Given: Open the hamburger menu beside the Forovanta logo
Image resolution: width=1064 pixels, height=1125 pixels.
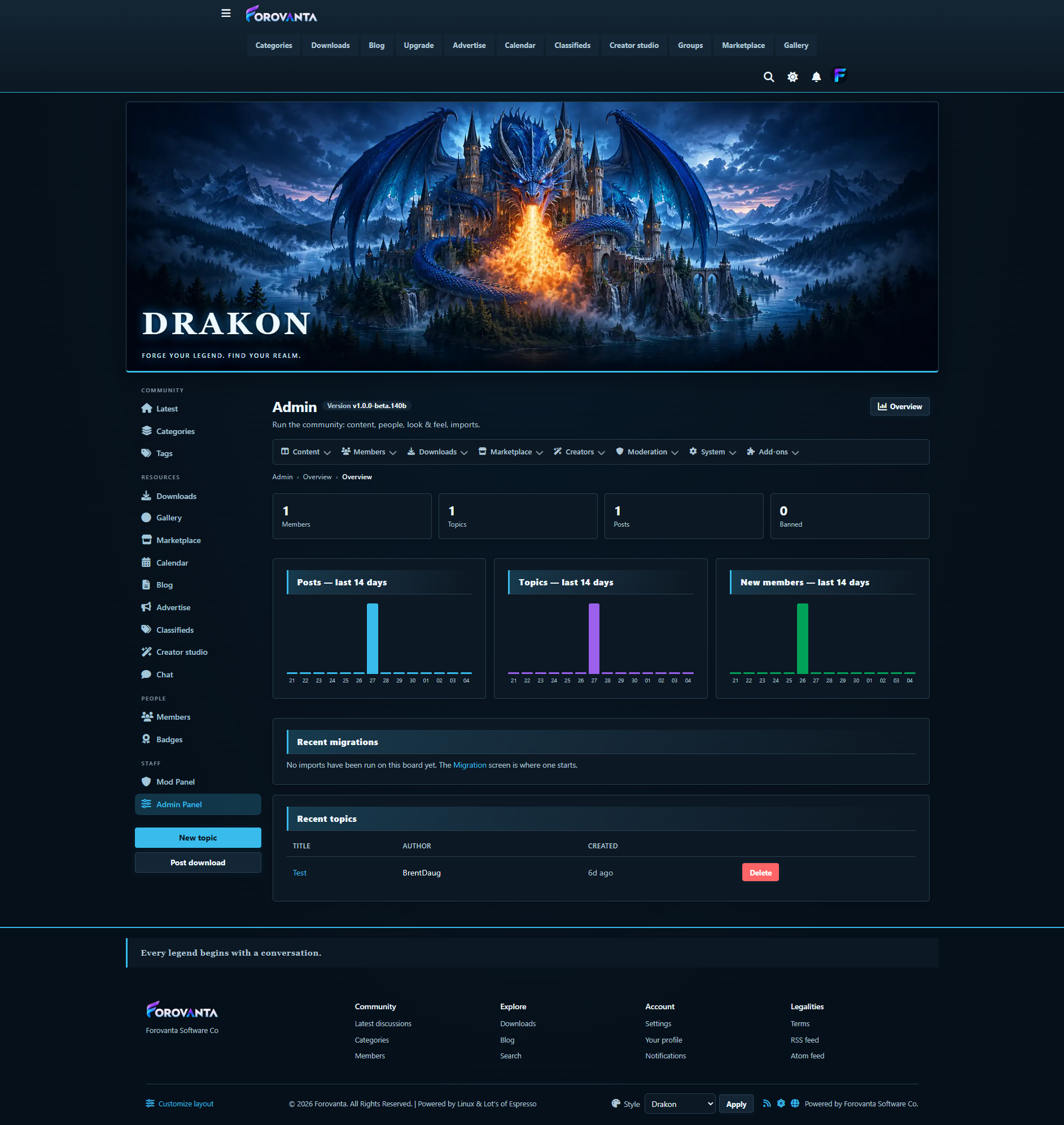Looking at the screenshot, I should point(226,13).
